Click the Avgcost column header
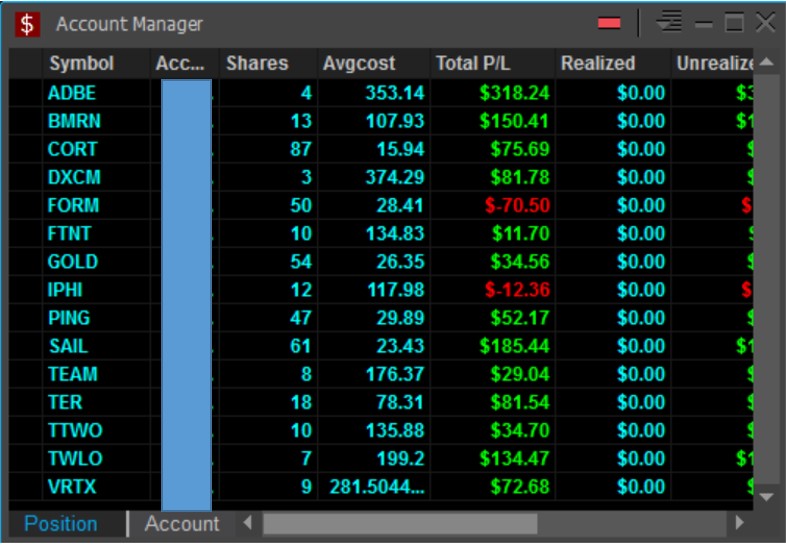786x547 pixels. point(359,63)
